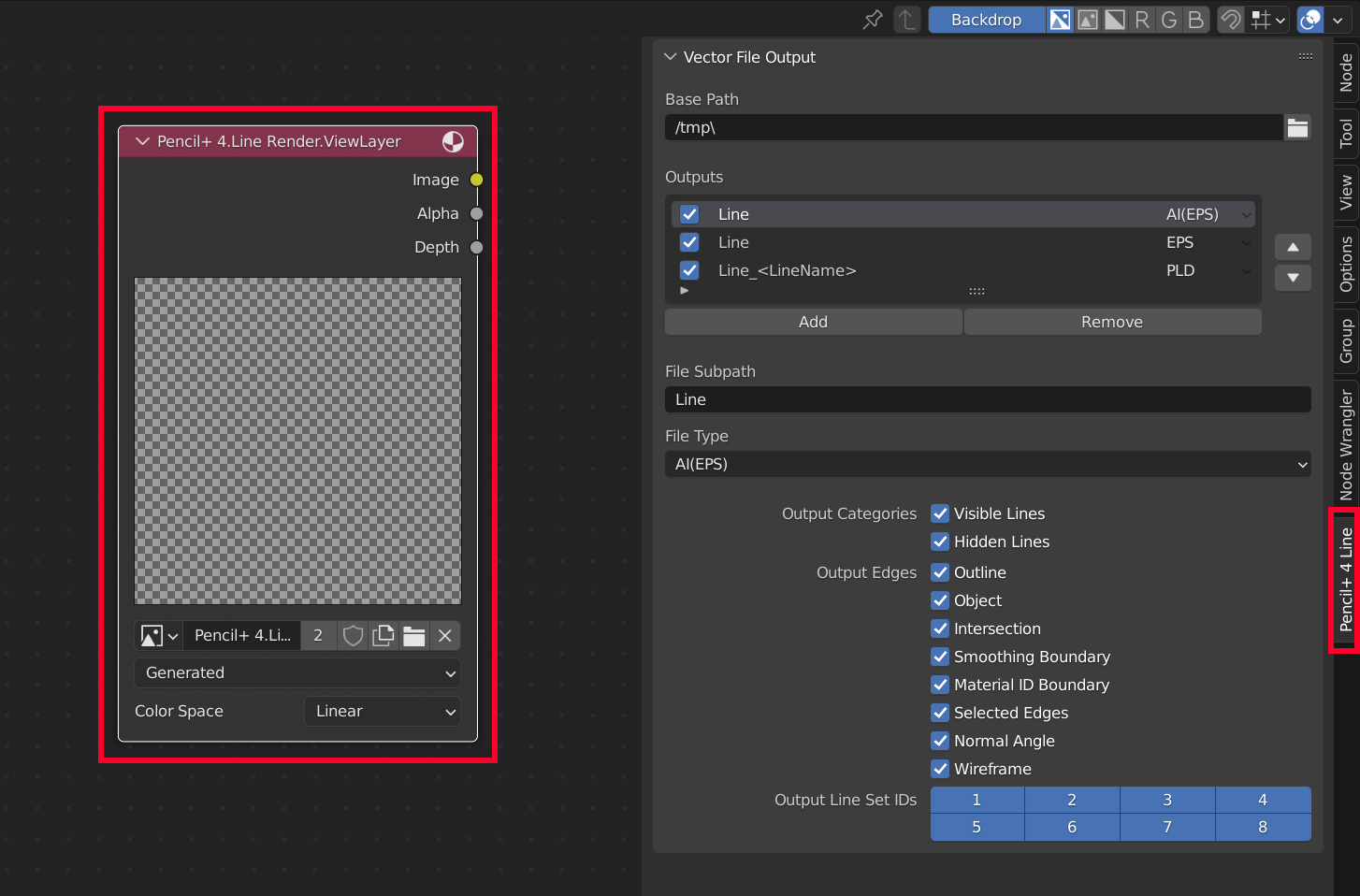This screenshot has width=1360, height=896.
Task: Click the duplicate image datablock icon
Action: click(x=383, y=636)
